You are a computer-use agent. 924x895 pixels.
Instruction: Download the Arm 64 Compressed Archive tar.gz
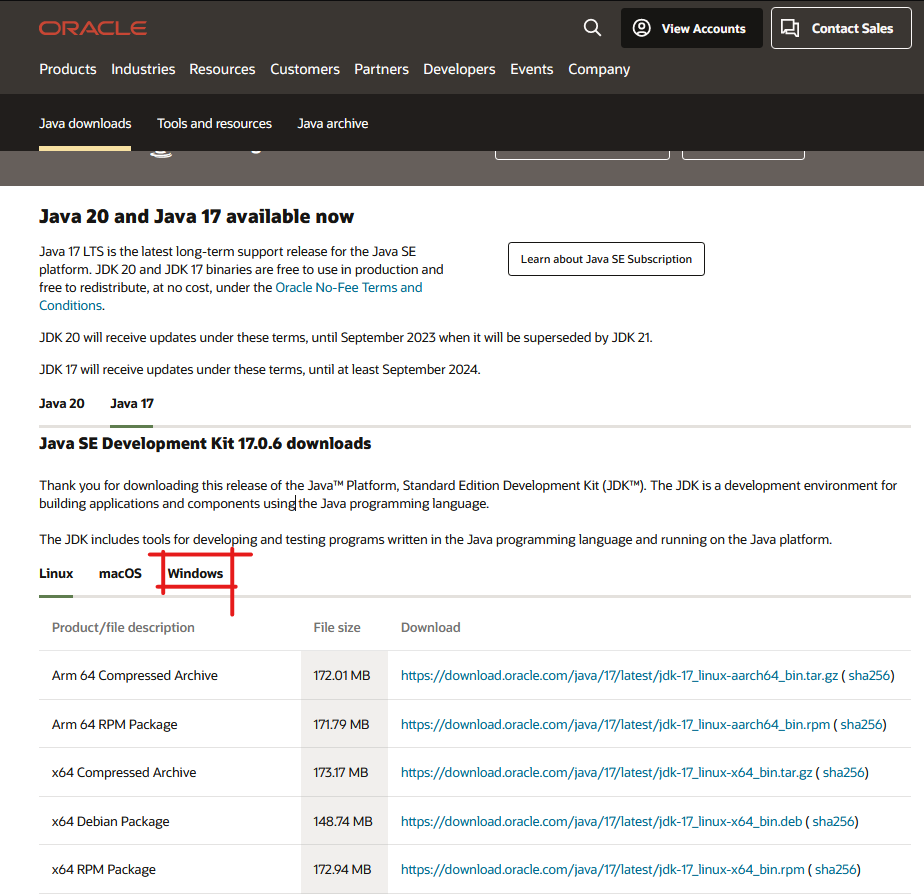617,676
